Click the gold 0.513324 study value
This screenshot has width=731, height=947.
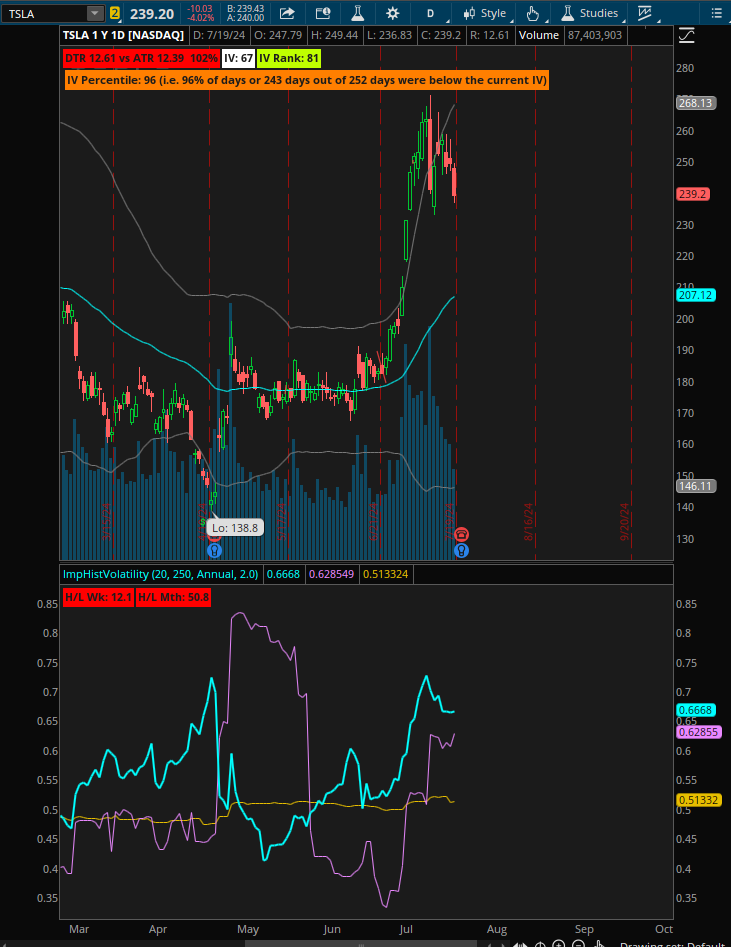point(385,574)
